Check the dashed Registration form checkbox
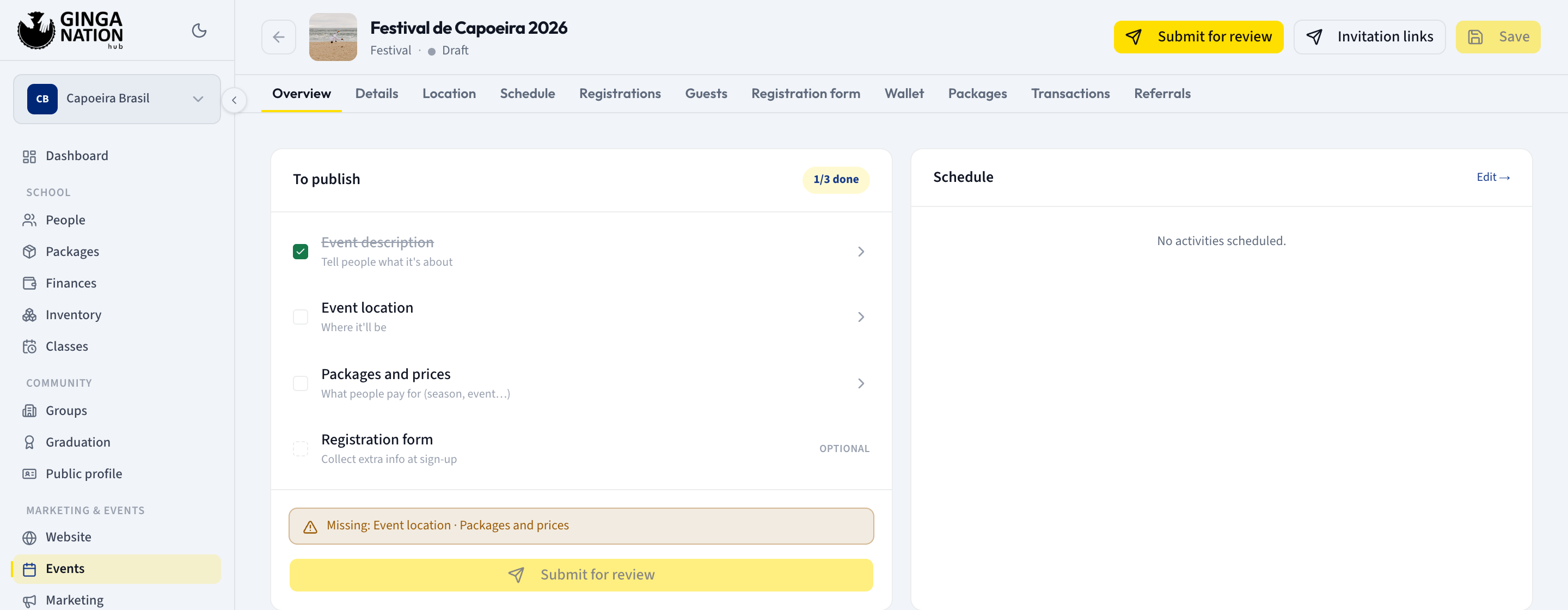This screenshot has width=1568, height=610. (x=301, y=449)
